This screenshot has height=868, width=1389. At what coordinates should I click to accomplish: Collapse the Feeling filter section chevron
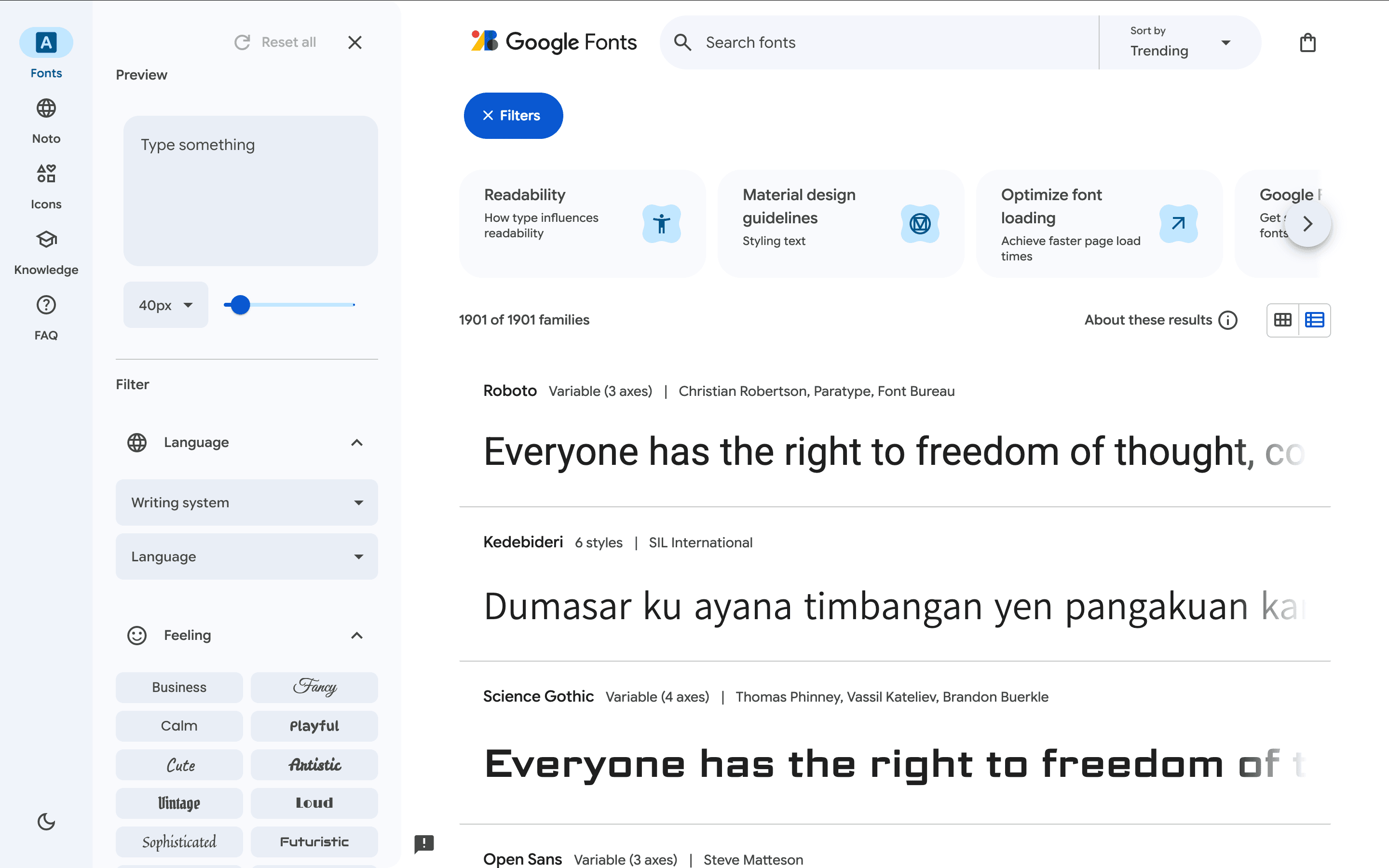(x=356, y=636)
